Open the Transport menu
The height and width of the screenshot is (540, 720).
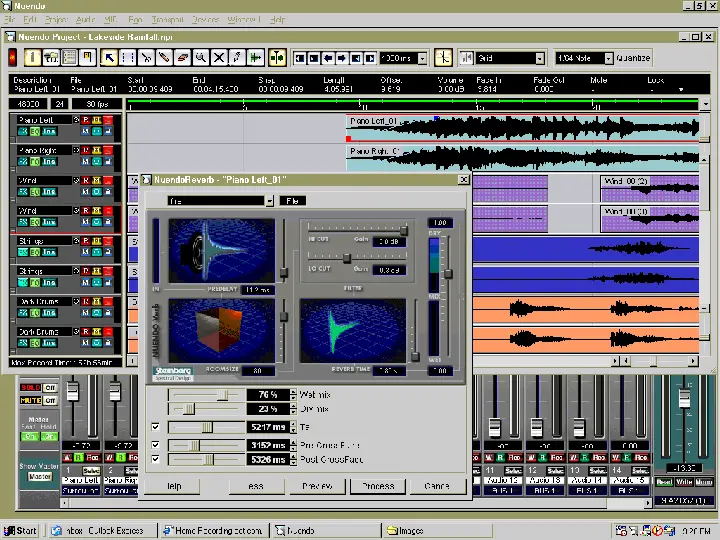pyautogui.click(x=168, y=20)
